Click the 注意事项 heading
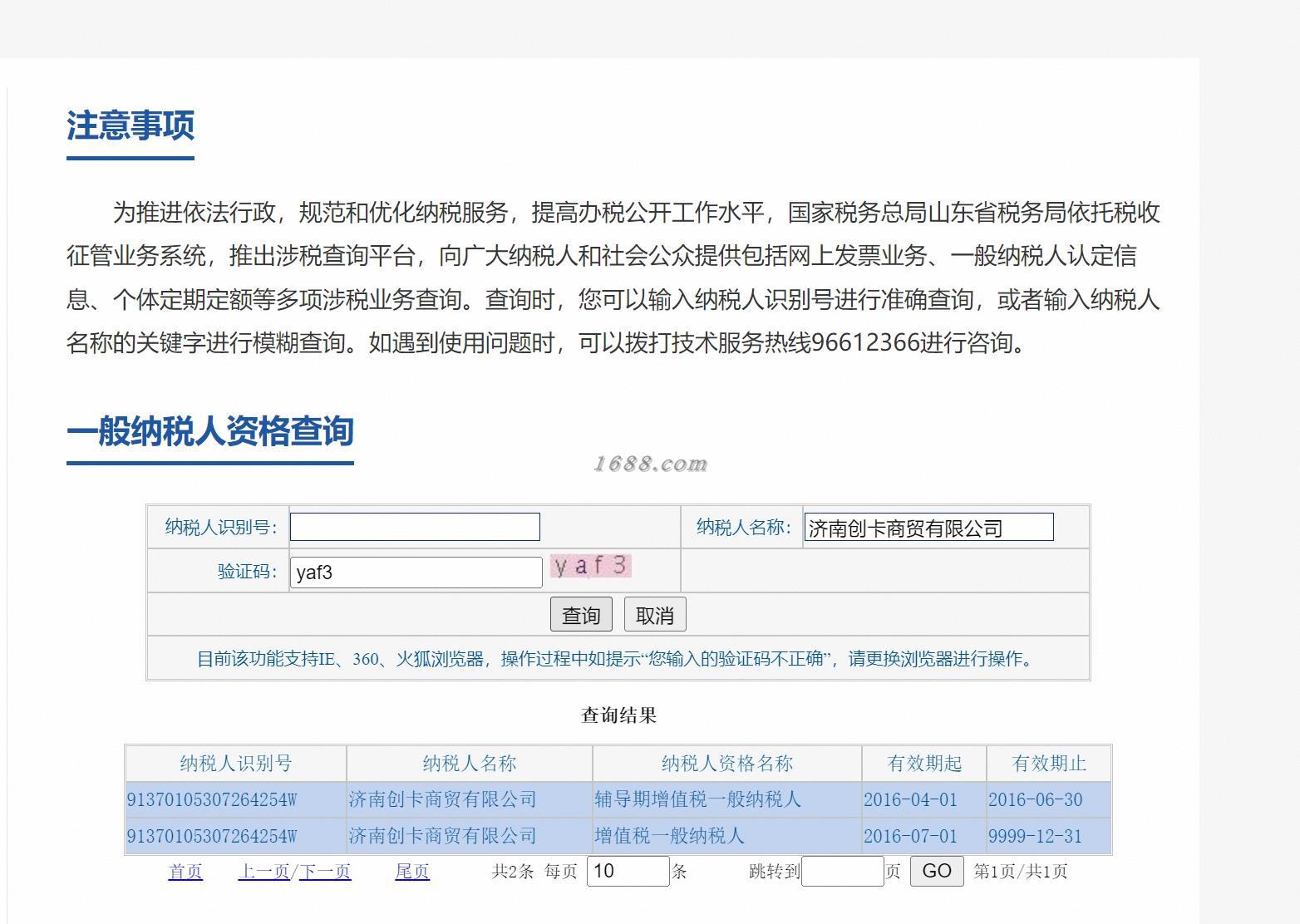The image size is (1300, 924). 130,125
